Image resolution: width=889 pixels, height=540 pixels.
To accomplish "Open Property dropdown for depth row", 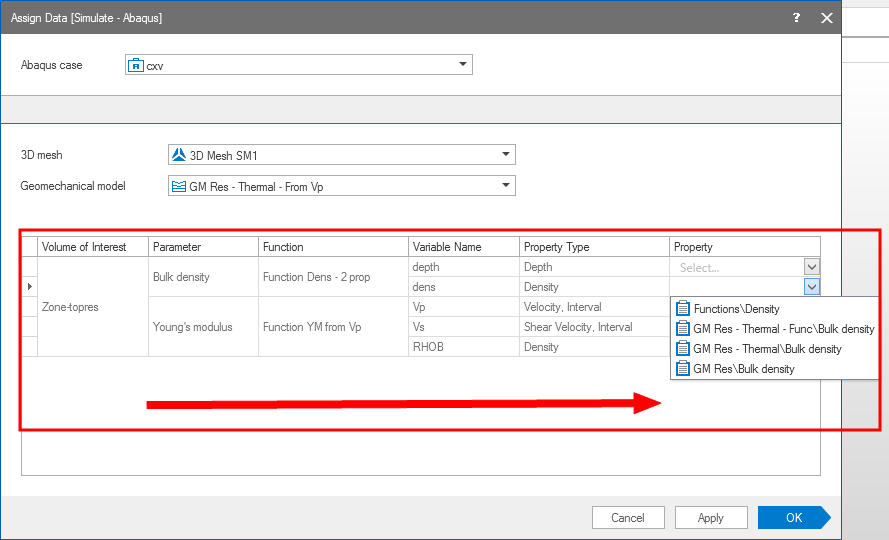I will [x=812, y=267].
